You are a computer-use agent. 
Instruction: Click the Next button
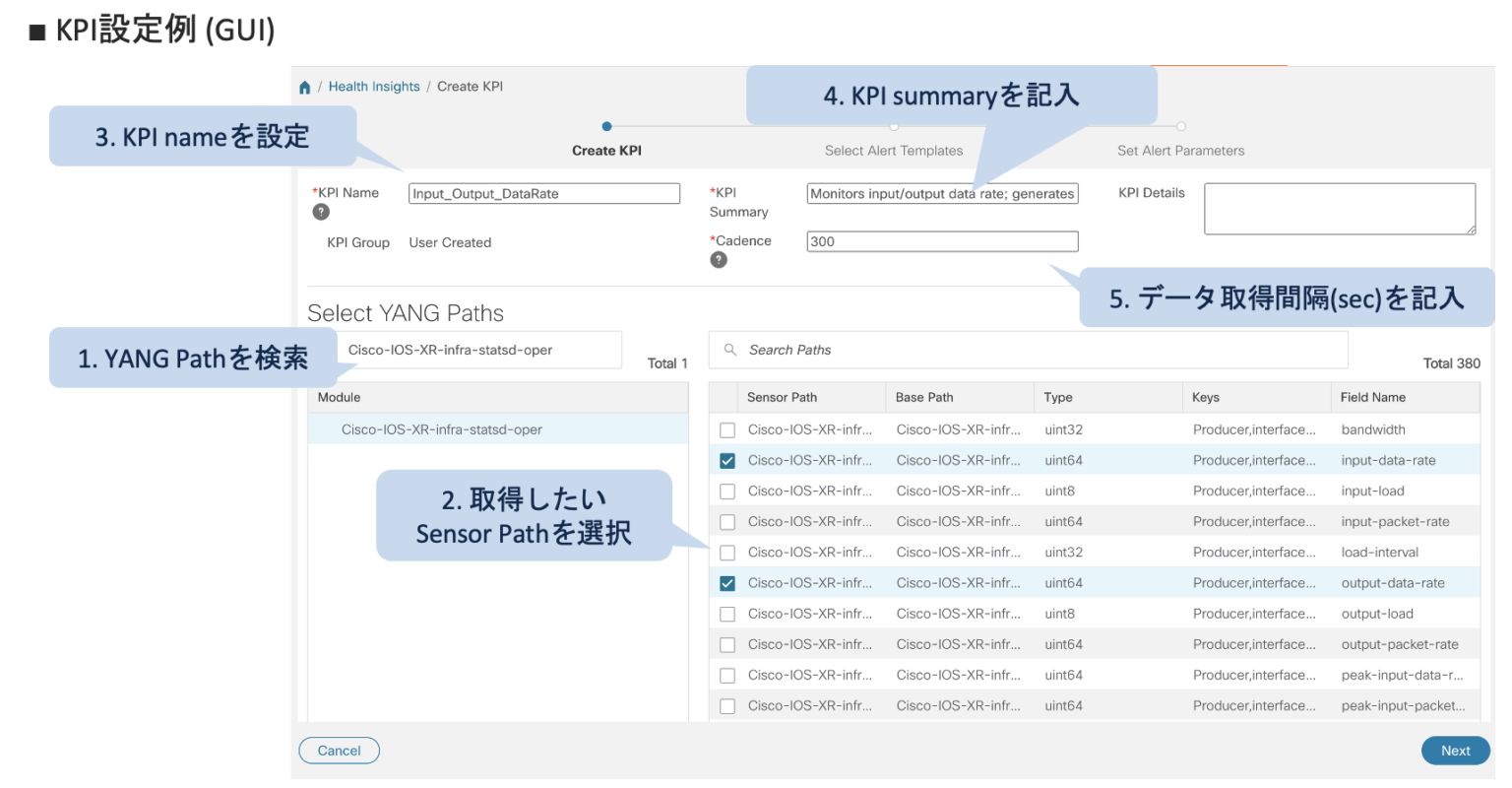(x=1455, y=750)
